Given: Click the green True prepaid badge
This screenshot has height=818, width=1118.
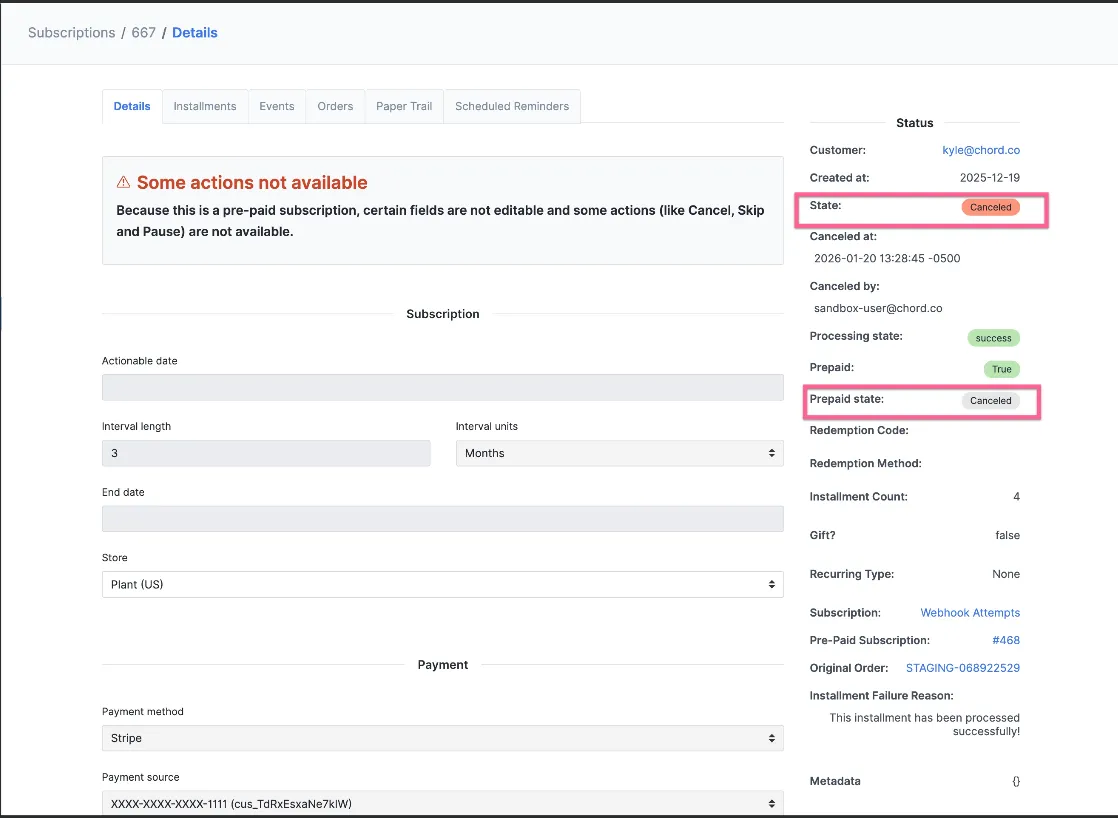Looking at the screenshot, I should click(x=1002, y=369).
